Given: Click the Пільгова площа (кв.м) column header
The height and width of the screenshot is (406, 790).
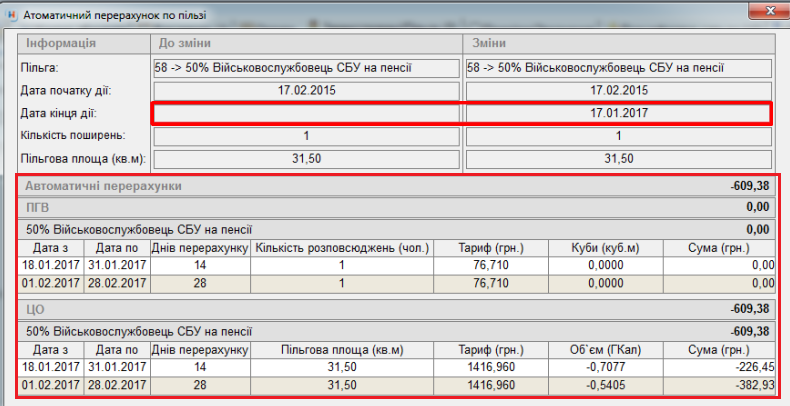Looking at the screenshot, I should coord(342,349).
